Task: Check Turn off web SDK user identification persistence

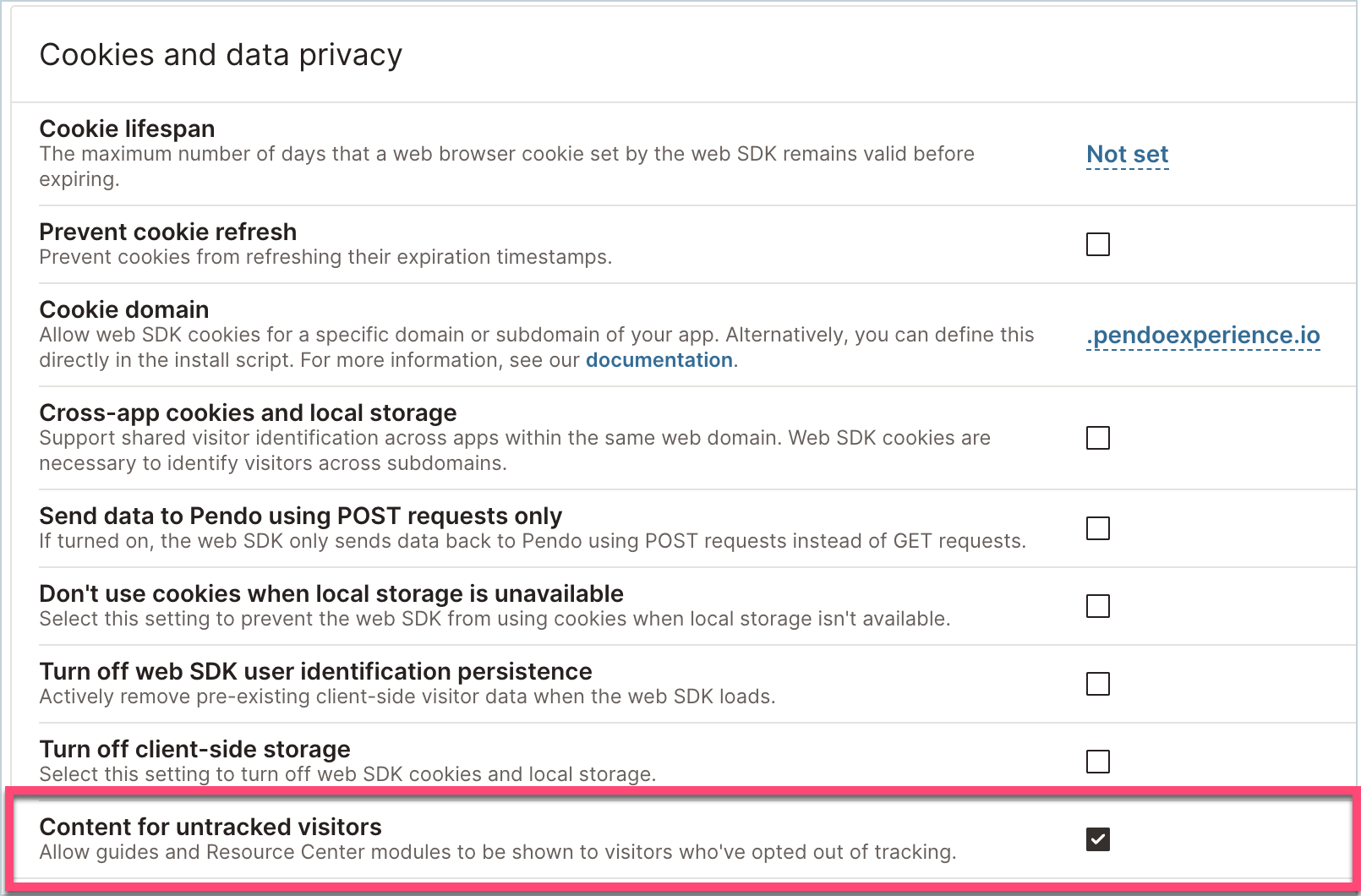Action: [x=1097, y=684]
